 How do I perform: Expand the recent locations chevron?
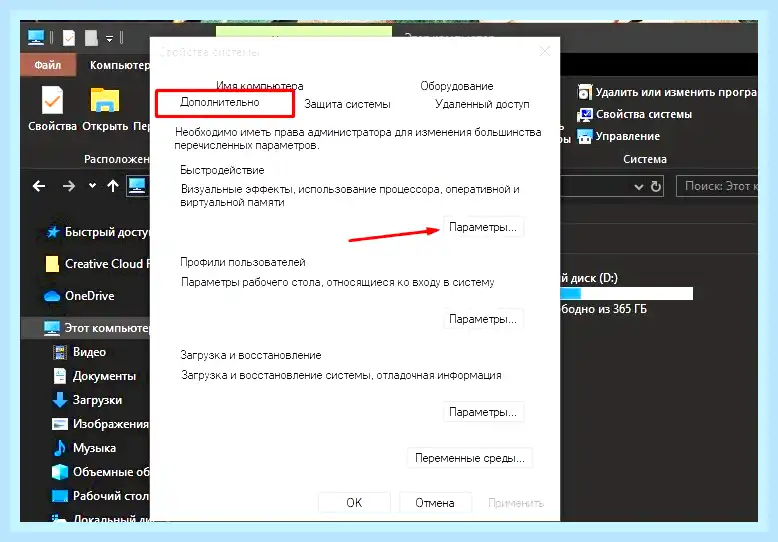92,186
